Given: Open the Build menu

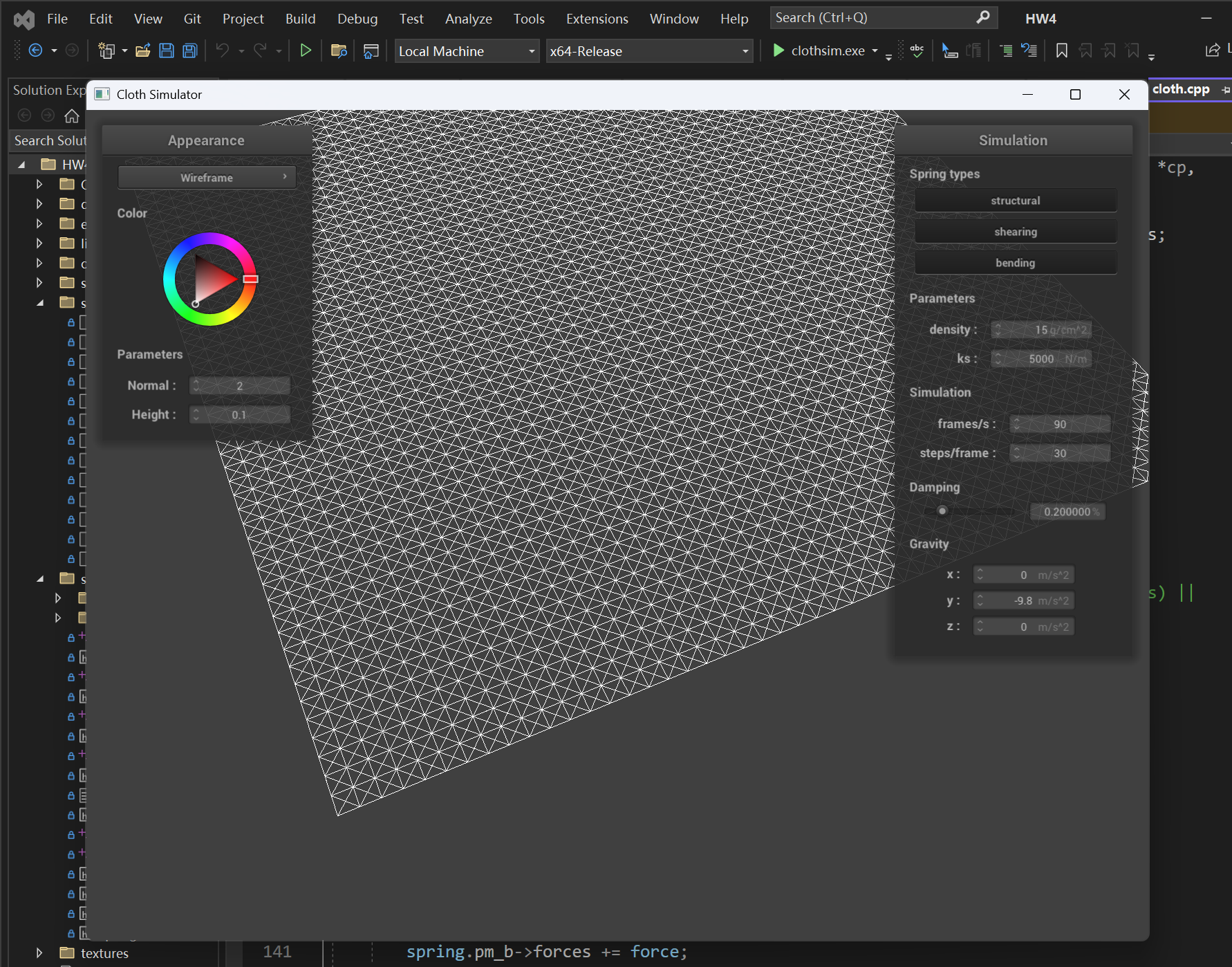Looking at the screenshot, I should (x=301, y=19).
